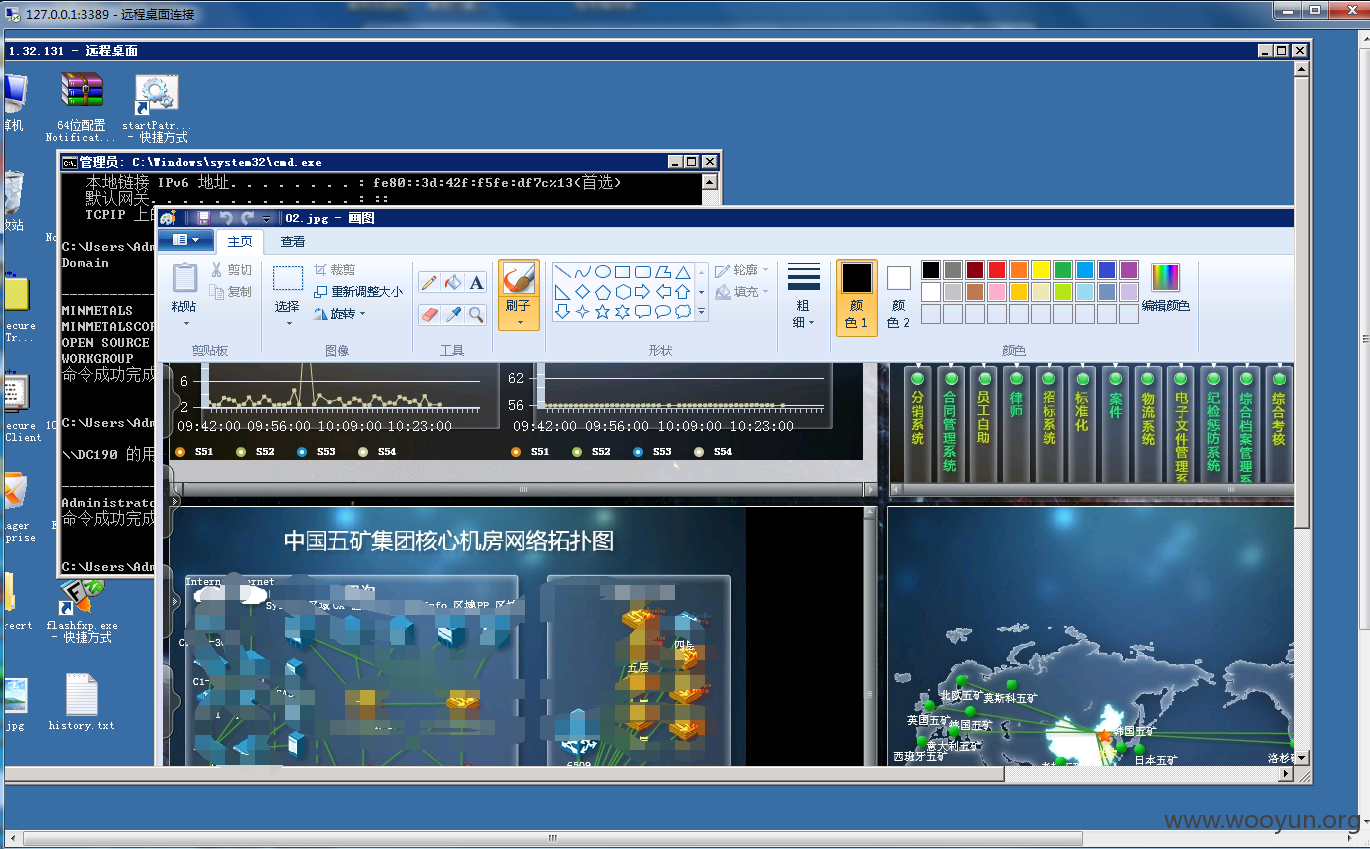1370x849 pixels.
Task: Select the Magnifier tool in Paint
Action: 476,314
